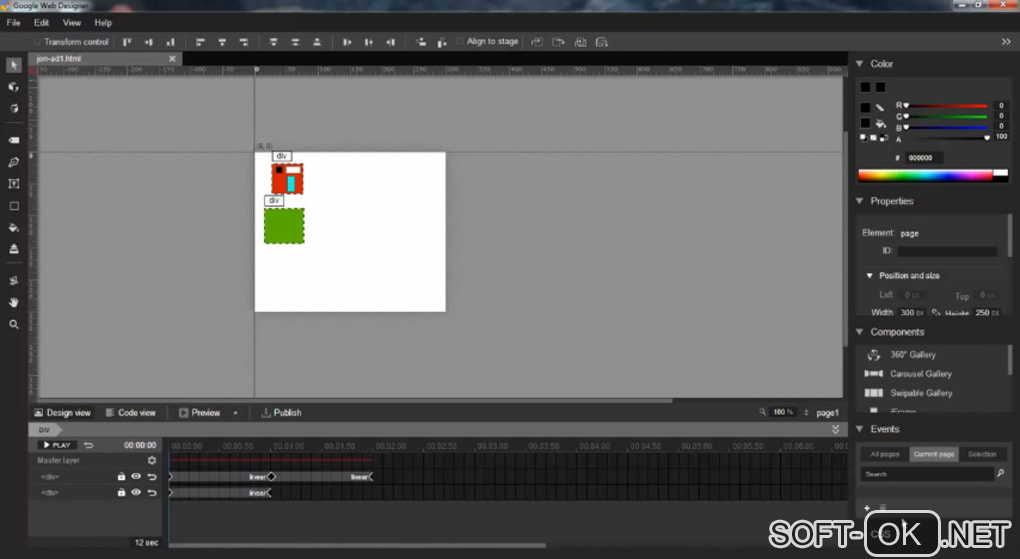Select the Rectangle shape tool
This screenshot has height=559, width=1020.
tap(14, 206)
